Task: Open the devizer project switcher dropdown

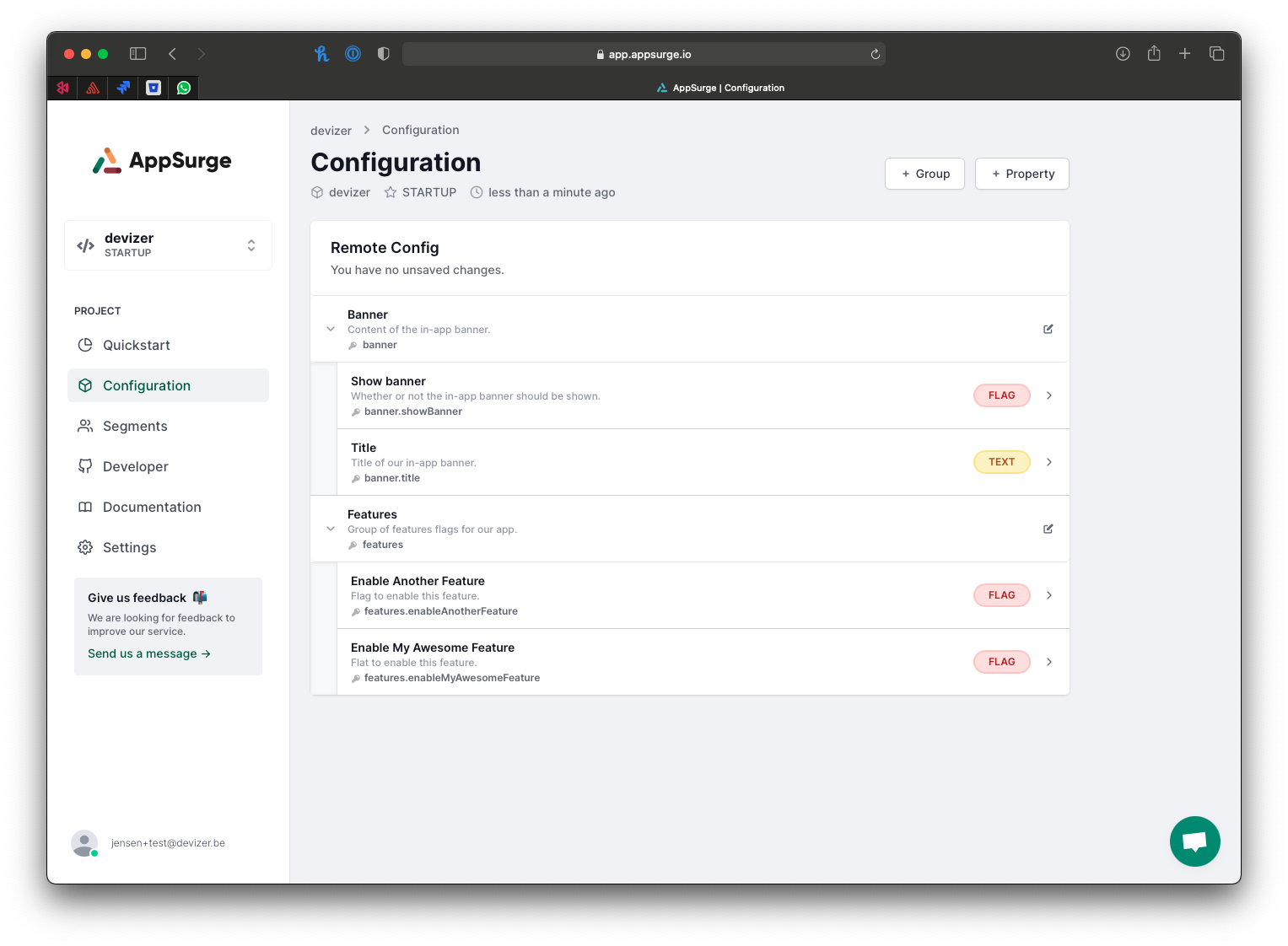Action: 168,245
